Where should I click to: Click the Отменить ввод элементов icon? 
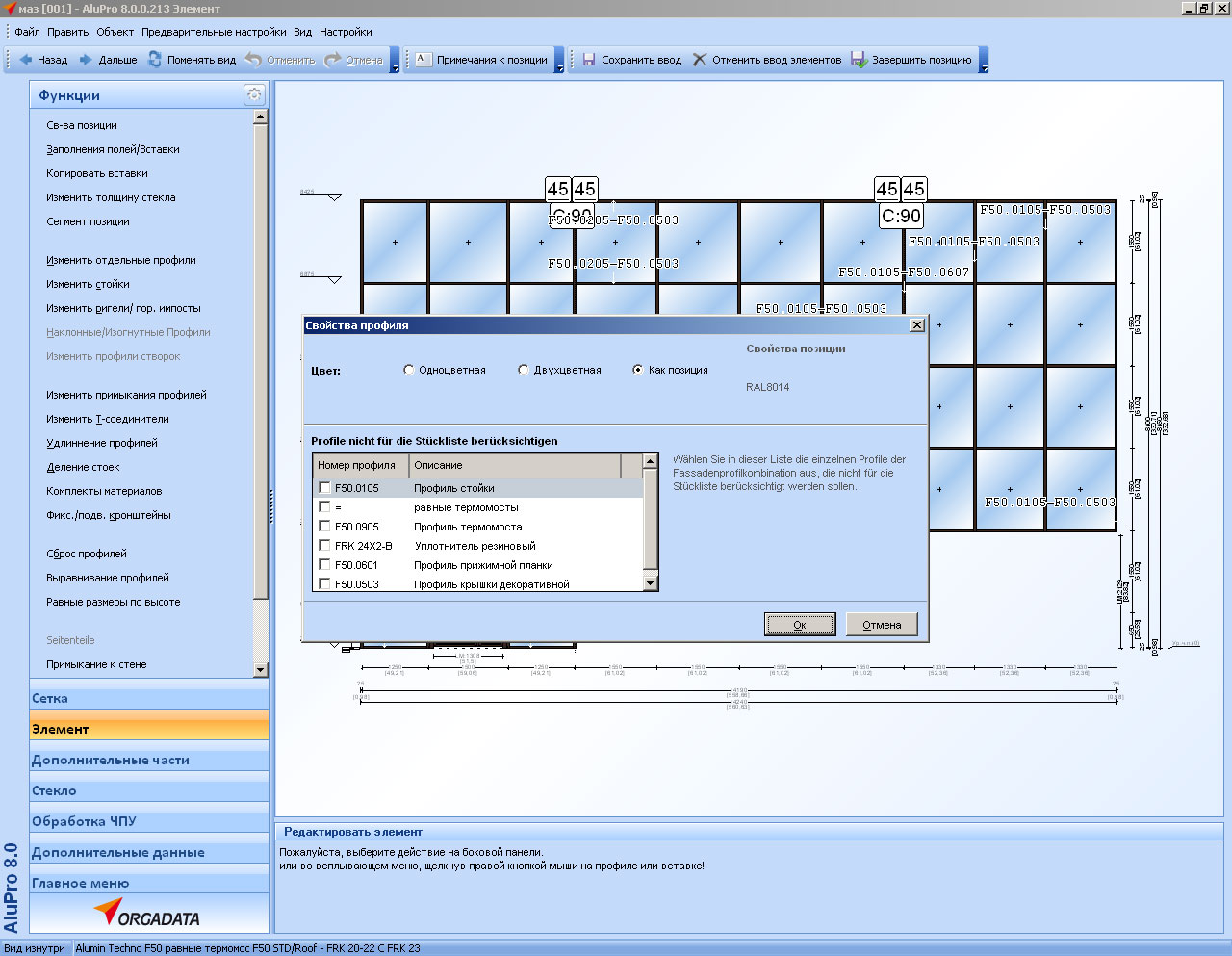point(700,60)
